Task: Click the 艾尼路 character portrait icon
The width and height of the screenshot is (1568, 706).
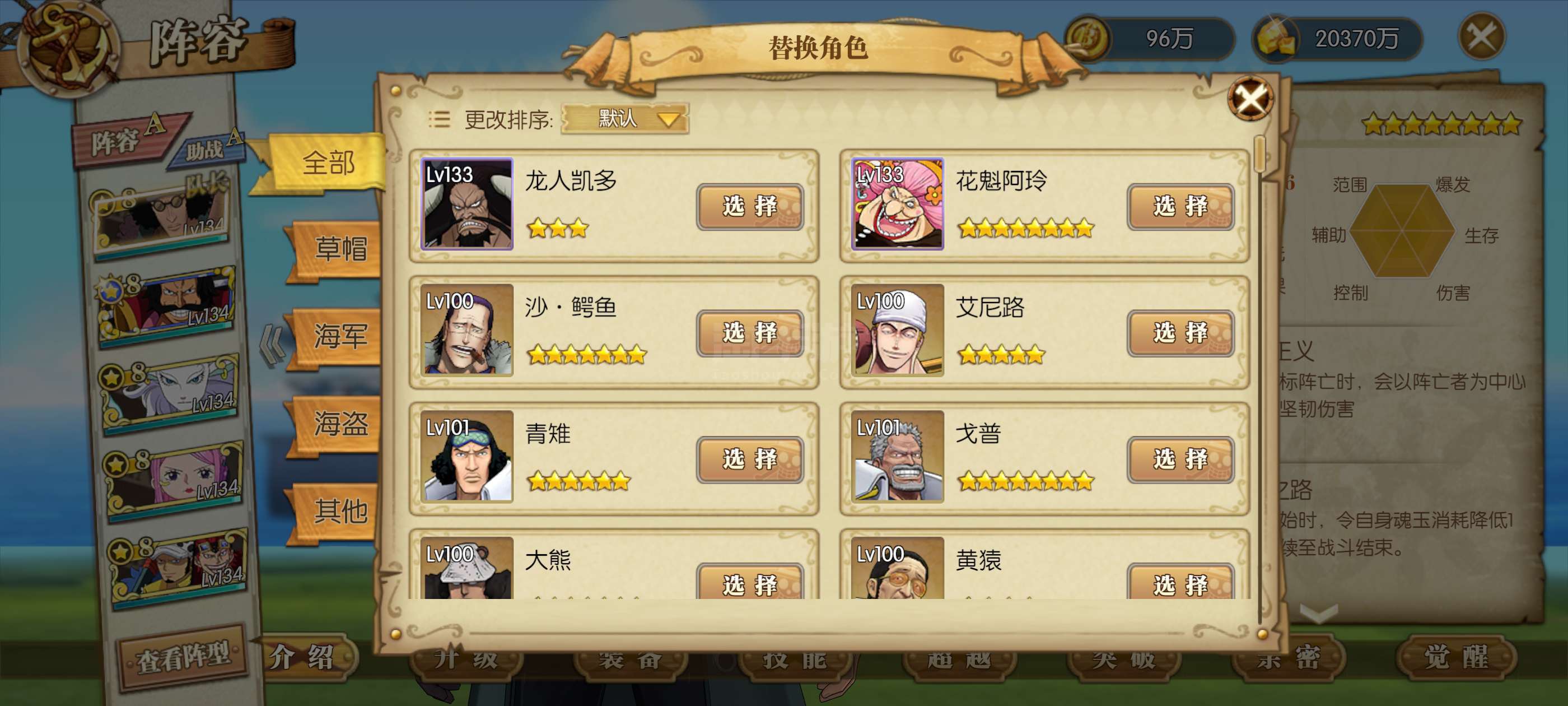Action: coord(897,329)
